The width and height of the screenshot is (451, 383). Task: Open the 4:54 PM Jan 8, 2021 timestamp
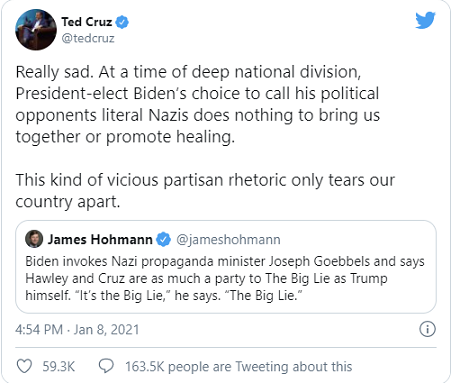(x=77, y=330)
